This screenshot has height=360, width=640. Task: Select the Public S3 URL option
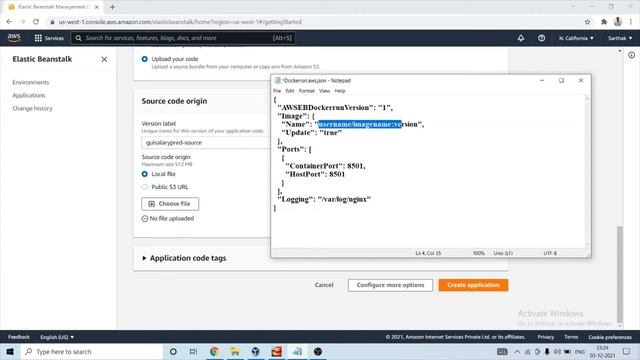[144, 187]
